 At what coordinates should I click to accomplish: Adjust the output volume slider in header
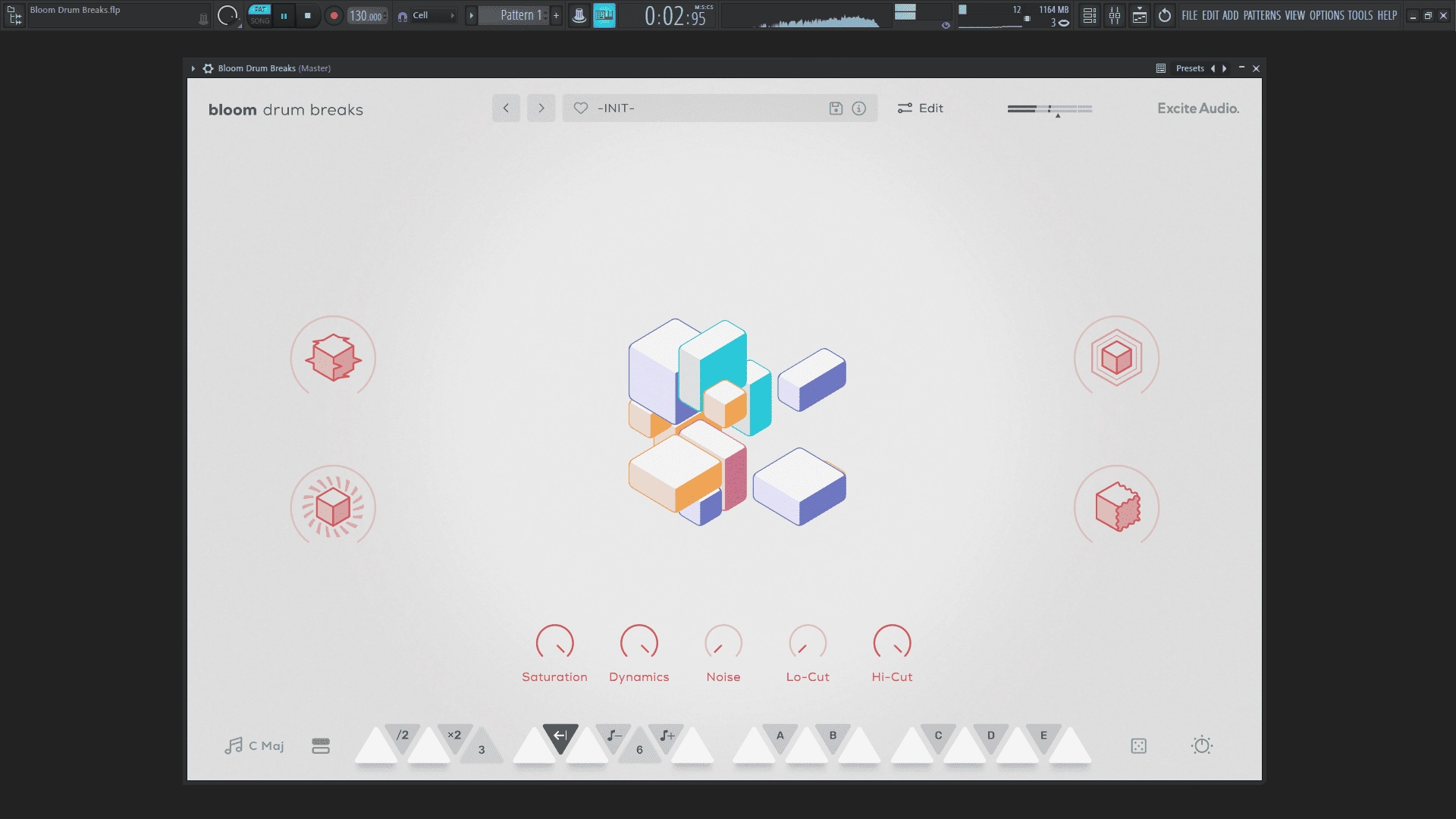pyautogui.click(x=1050, y=109)
